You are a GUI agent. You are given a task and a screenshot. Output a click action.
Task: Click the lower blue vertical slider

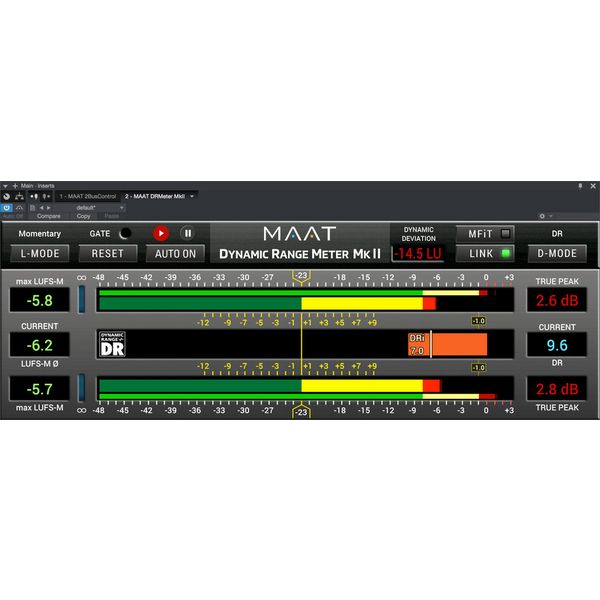(x=82, y=388)
